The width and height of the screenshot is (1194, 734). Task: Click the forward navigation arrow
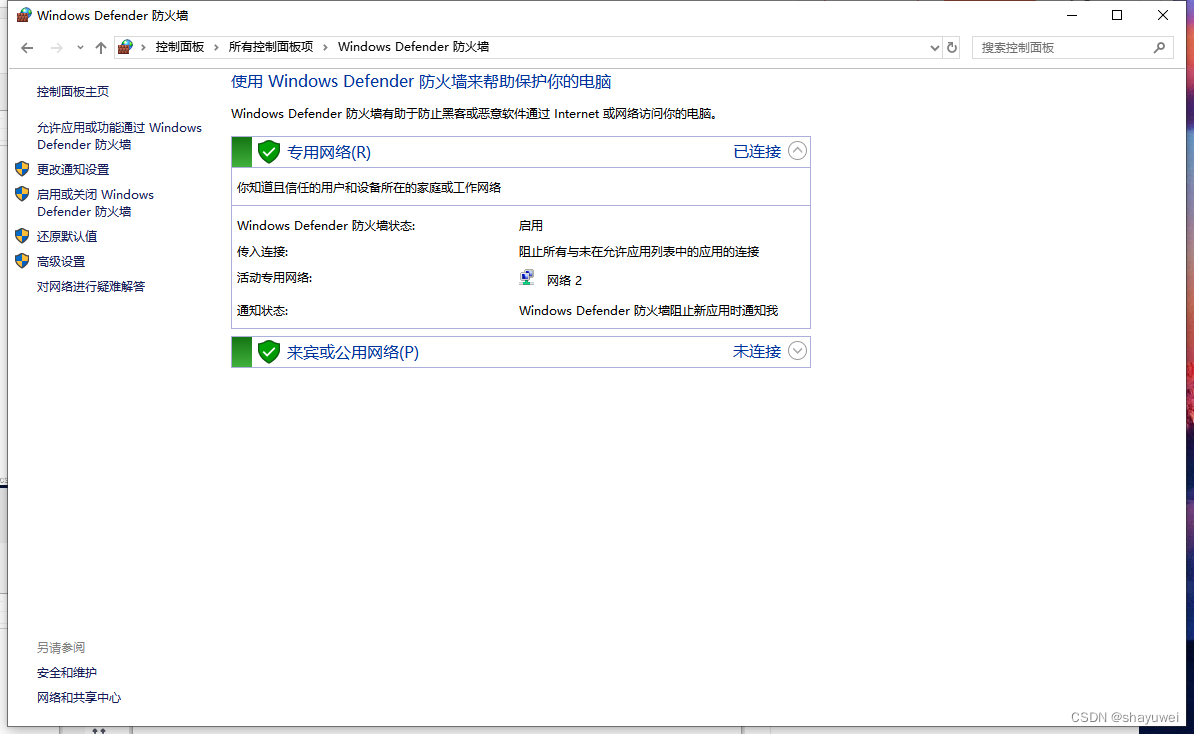tap(56, 48)
